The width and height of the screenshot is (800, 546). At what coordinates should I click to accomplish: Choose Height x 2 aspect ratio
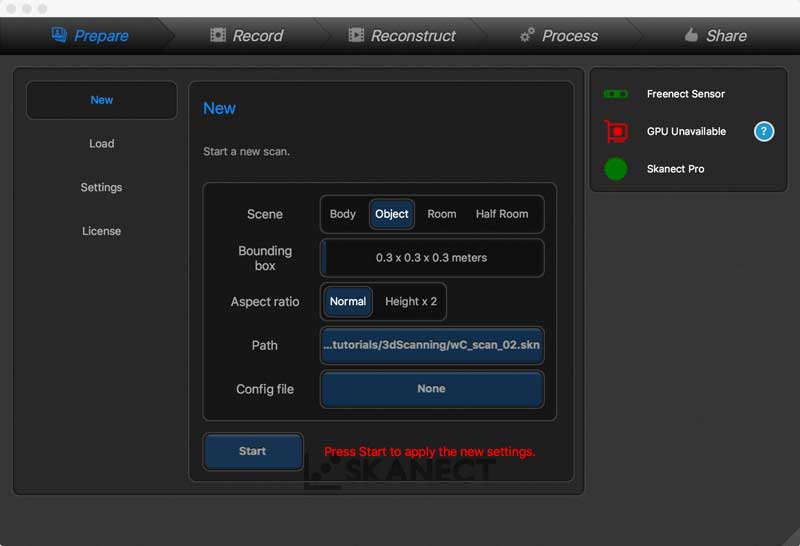point(411,302)
